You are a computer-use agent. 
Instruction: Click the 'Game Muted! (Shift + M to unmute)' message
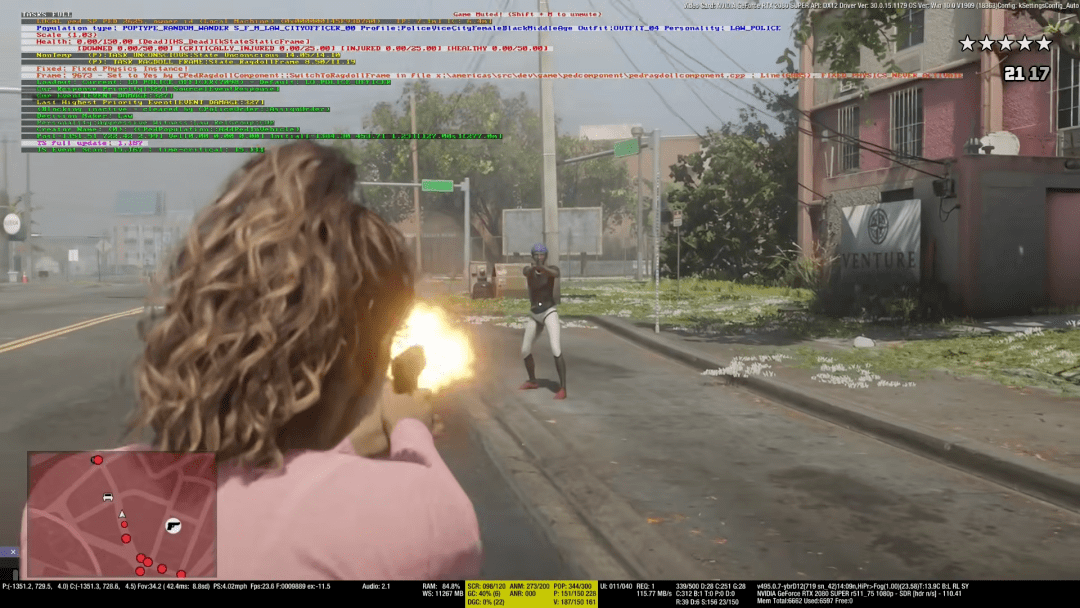(x=527, y=14)
